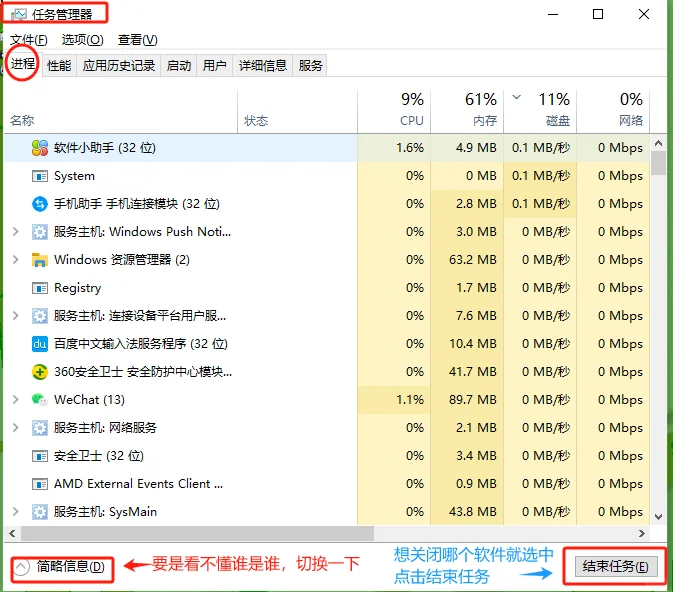Click the 连接设备平台 service gear icon
Image resolution: width=673 pixels, height=592 pixels.
[x=40, y=316]
